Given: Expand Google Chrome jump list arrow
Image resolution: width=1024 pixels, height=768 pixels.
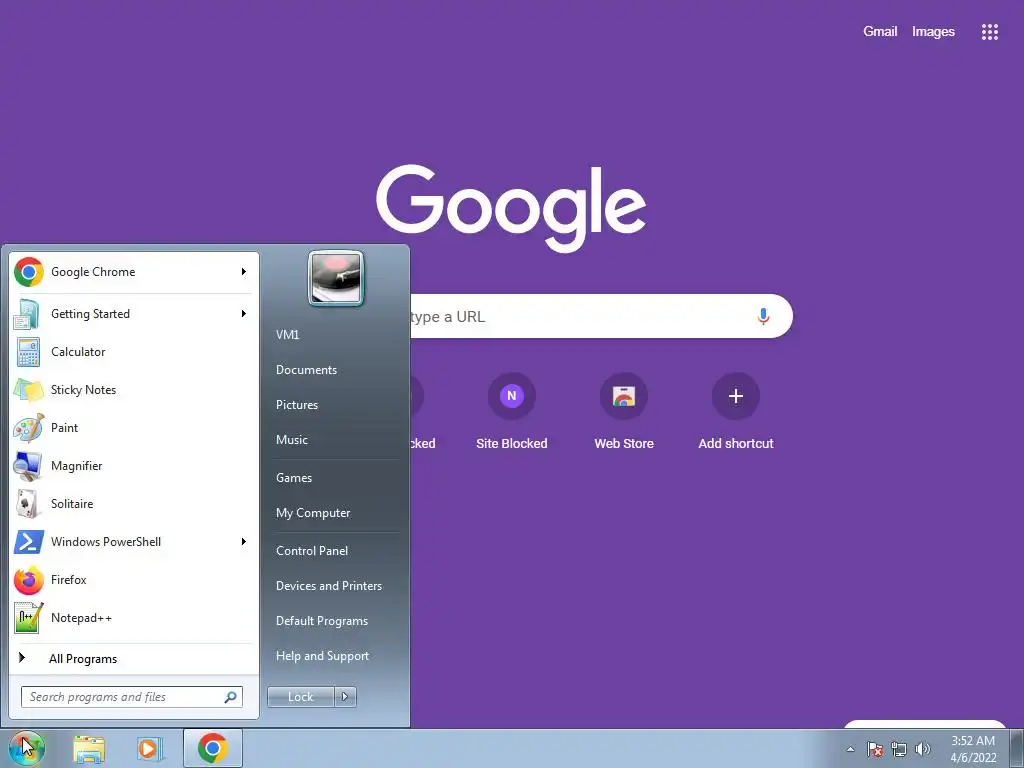Looking at the screenshot, I should click(x=244, y=272).
